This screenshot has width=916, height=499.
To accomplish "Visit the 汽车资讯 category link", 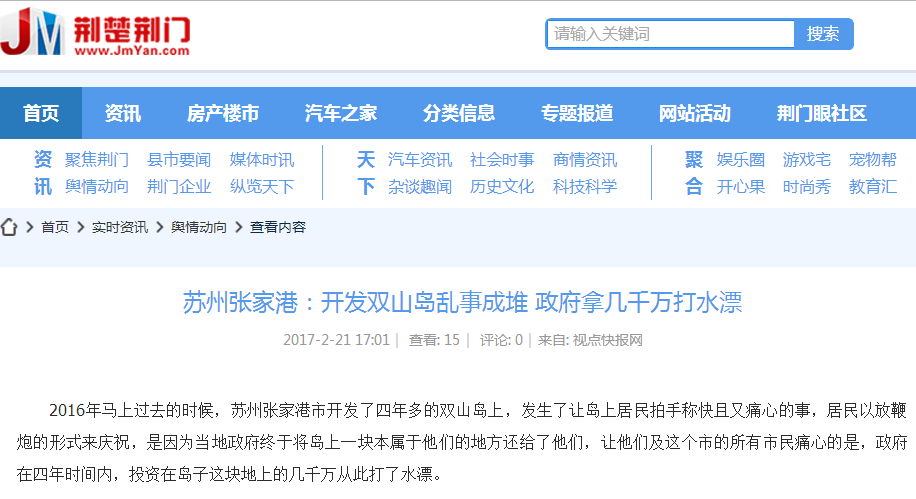I will (x=420, y=160).
